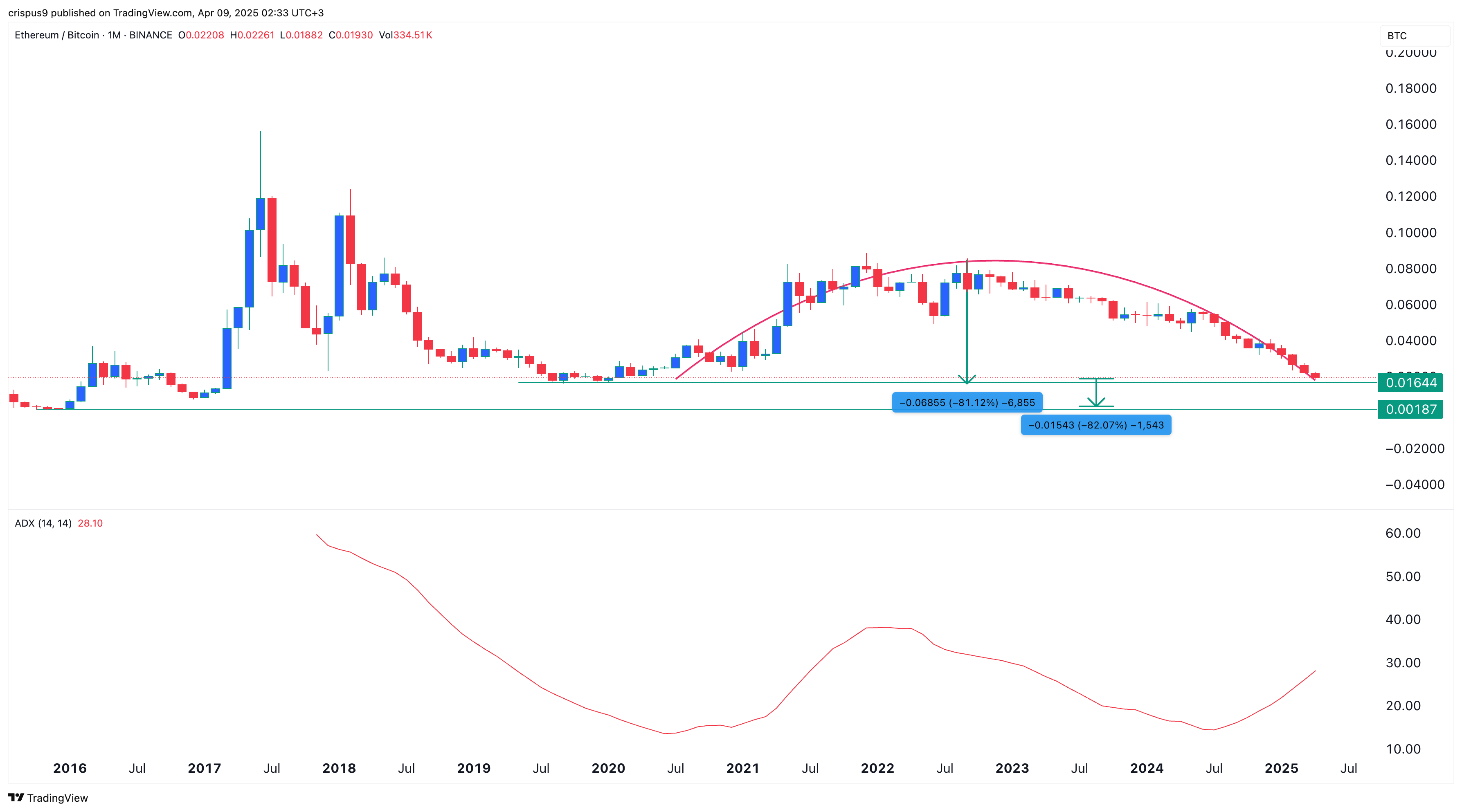This screenshot has height=812, width=1462.
Task: Click the -81.12% measurement label
Action: pos(967,402)
